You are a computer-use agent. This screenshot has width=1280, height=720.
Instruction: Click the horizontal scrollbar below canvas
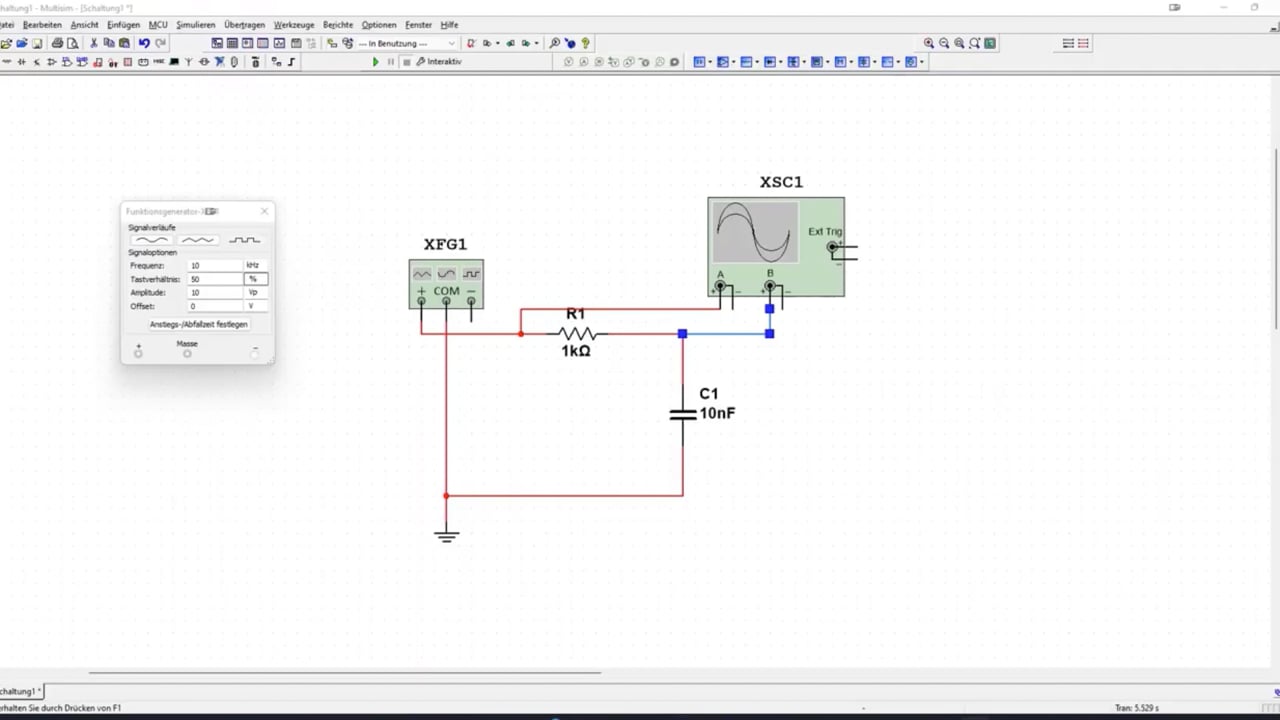345,673
